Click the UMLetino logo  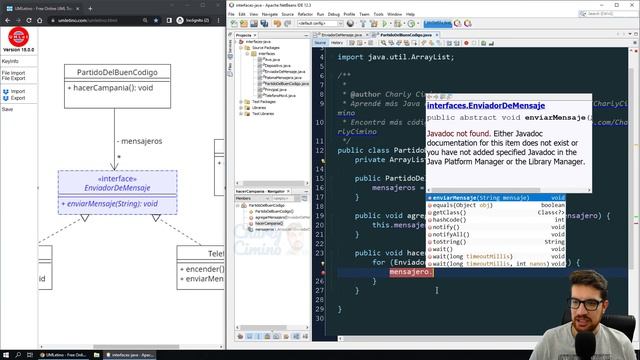(x=18, y=37)
